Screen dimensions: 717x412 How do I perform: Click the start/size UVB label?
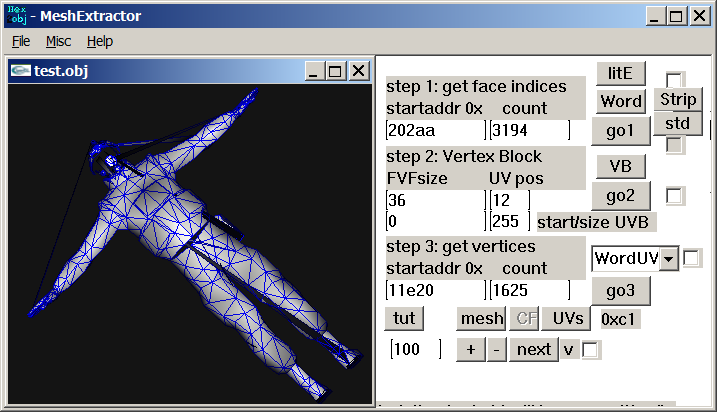[x=596, y=222]
